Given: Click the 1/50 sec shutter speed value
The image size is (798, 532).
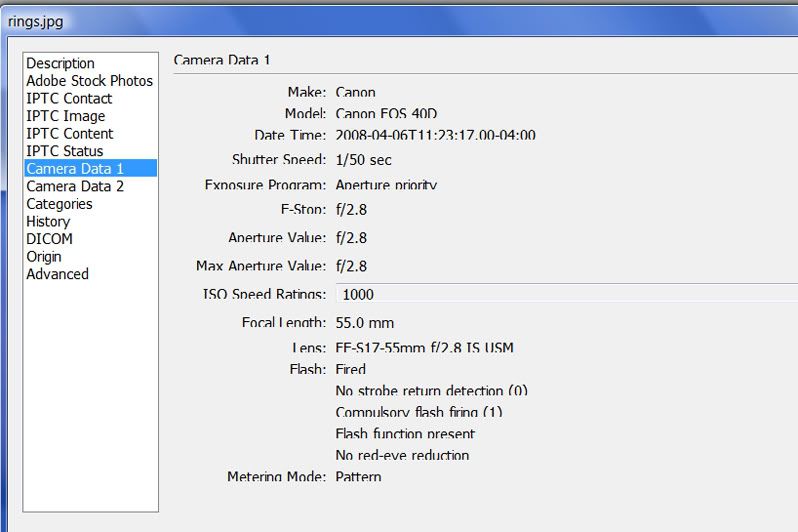Looking at the screenshot, I should point(364,160).
